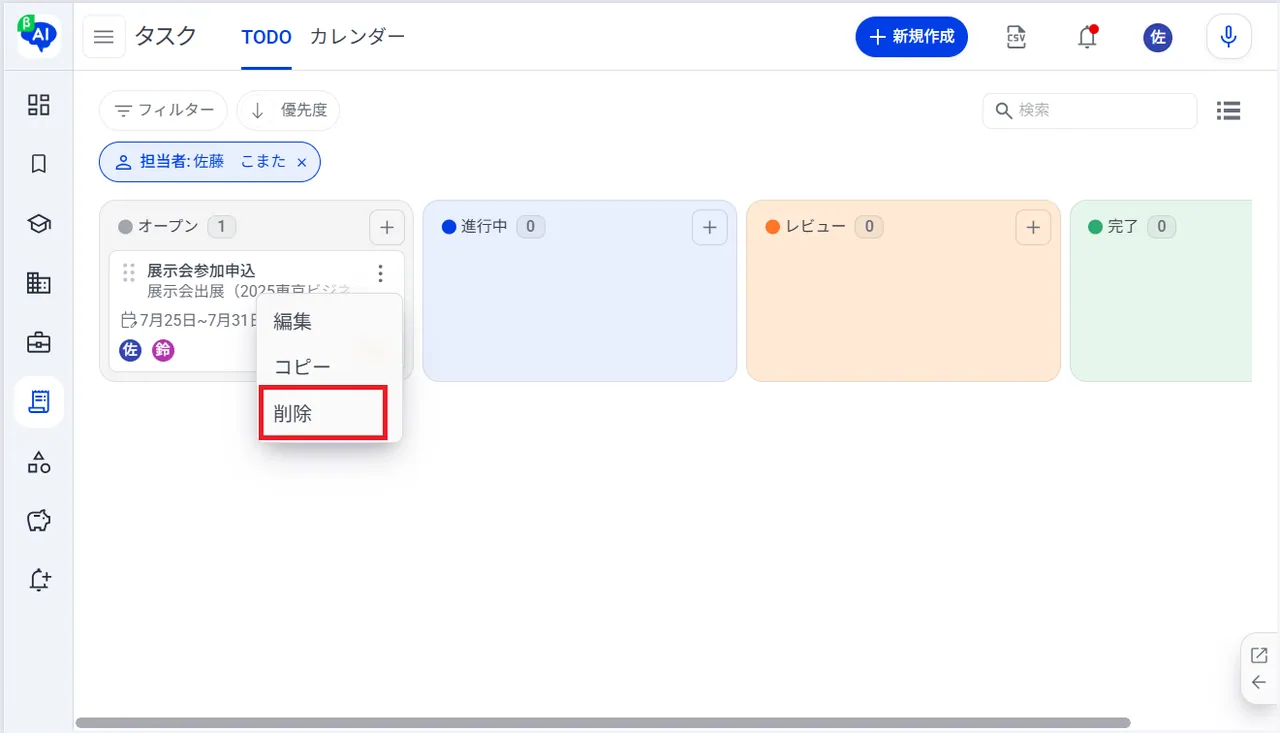Screen dimensions: 1280x733
Task: Open the dashboard grid icon in sidebar
Action: point(39,105)
